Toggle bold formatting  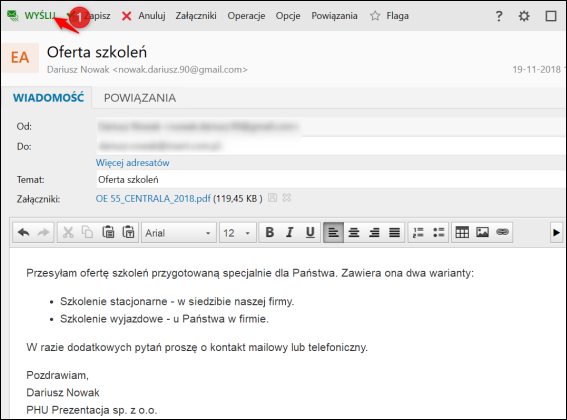tap(270, 232)
